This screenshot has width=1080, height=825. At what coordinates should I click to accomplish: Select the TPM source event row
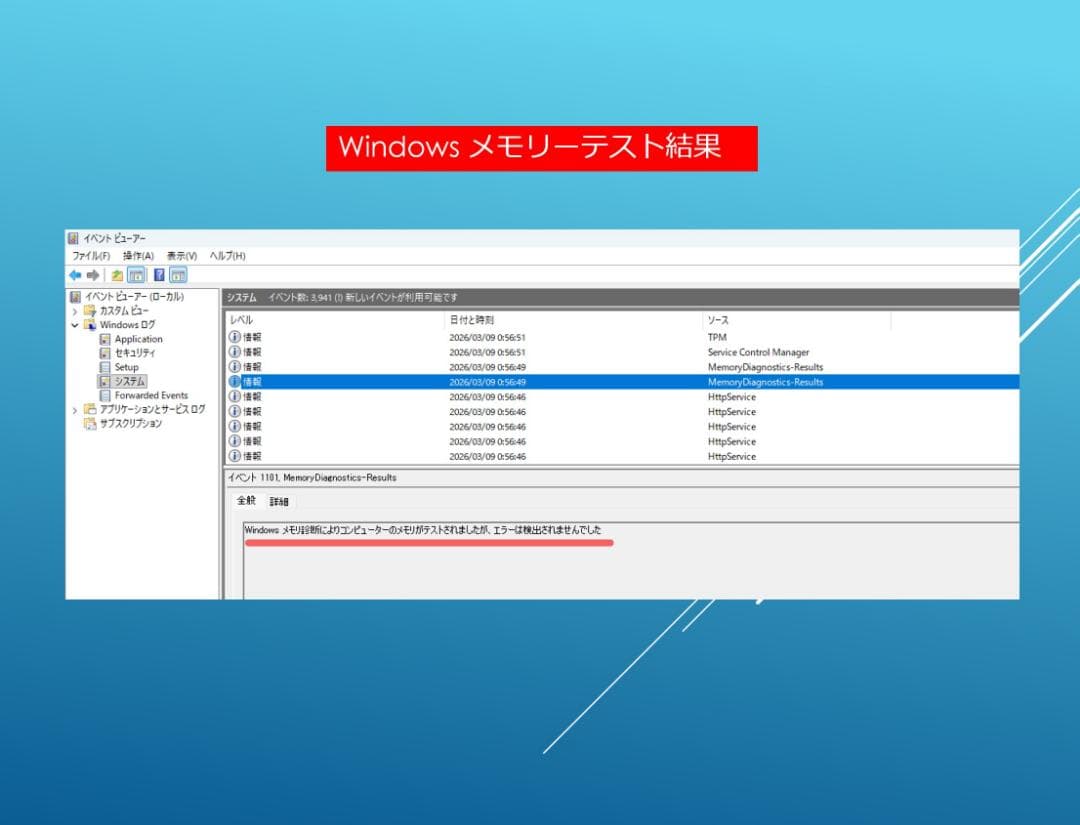623,337
